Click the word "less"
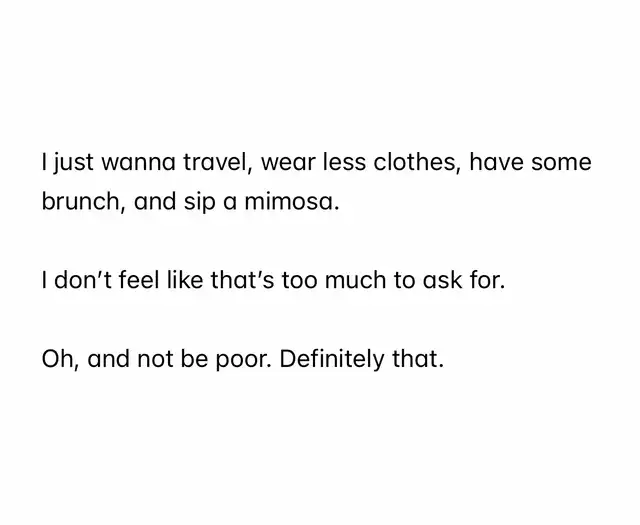The width and height of the screenshot is (640, 525). pos(346,162)
